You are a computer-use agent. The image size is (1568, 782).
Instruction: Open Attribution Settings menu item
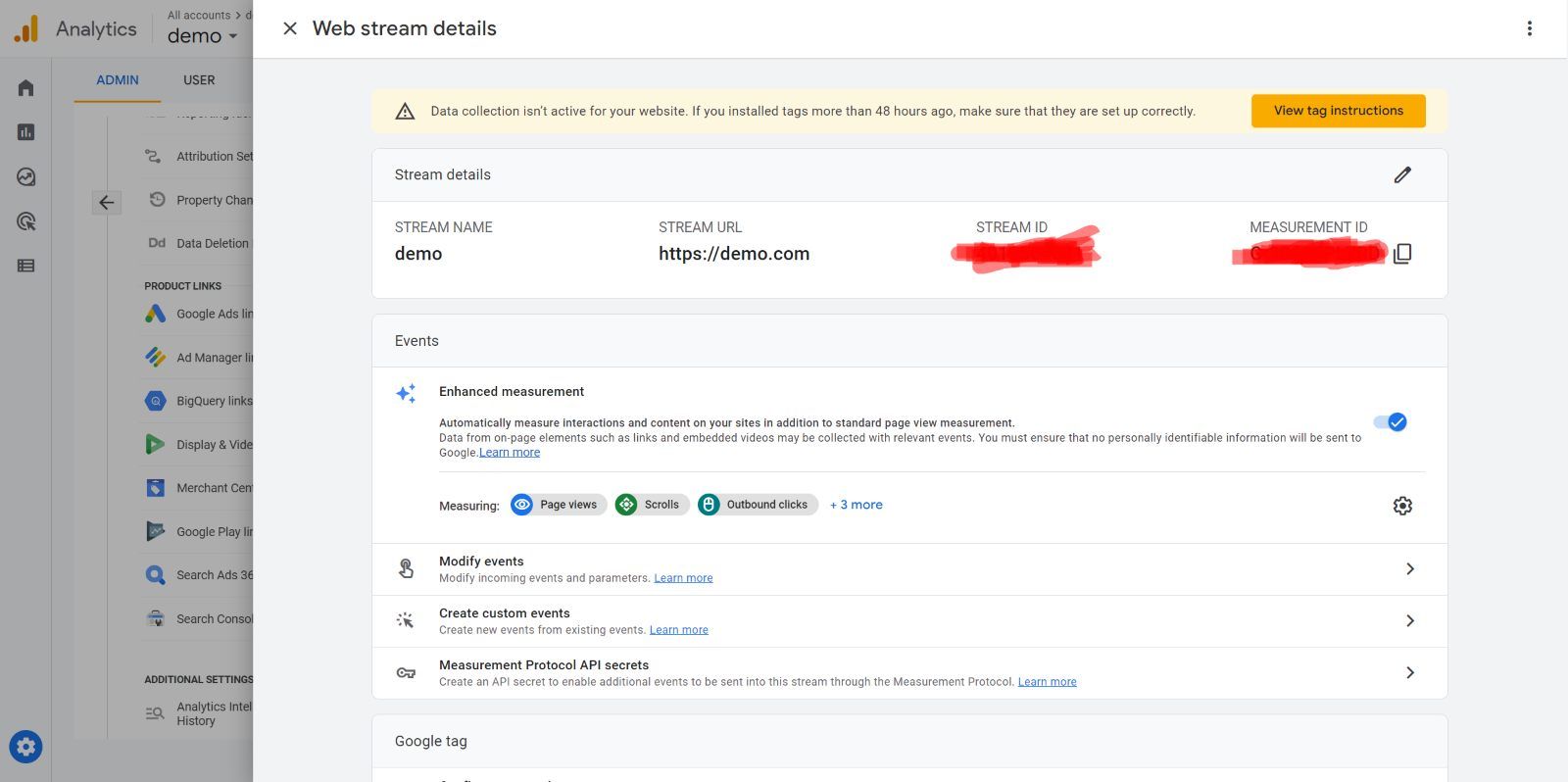[x=197, y=157]
